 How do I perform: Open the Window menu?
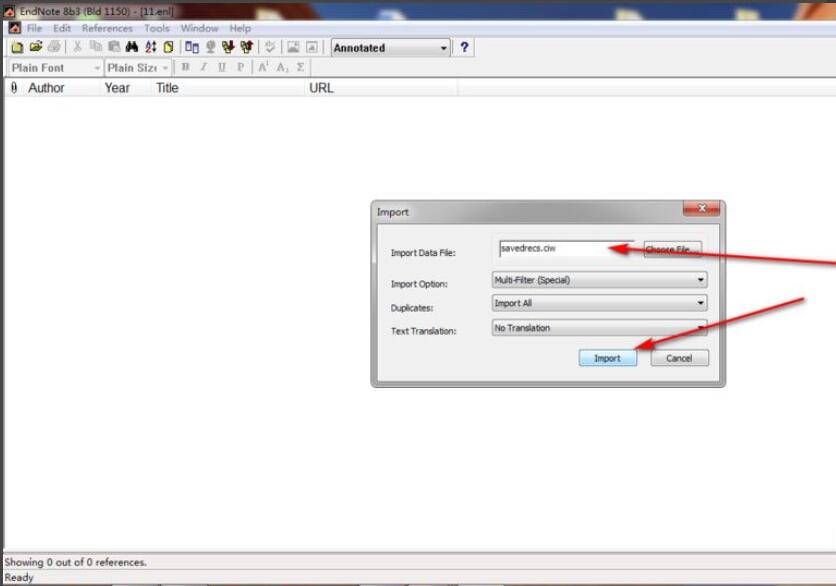click(199, 28)
